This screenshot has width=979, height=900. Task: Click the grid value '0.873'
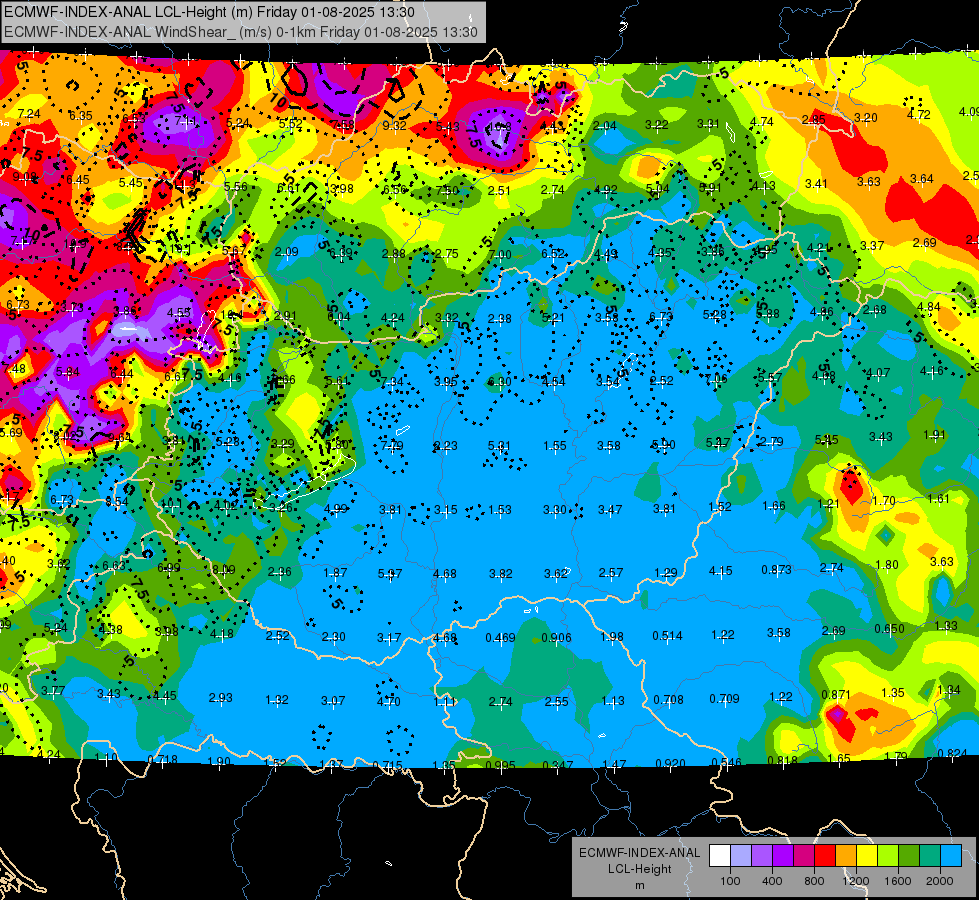pos(777,570)
